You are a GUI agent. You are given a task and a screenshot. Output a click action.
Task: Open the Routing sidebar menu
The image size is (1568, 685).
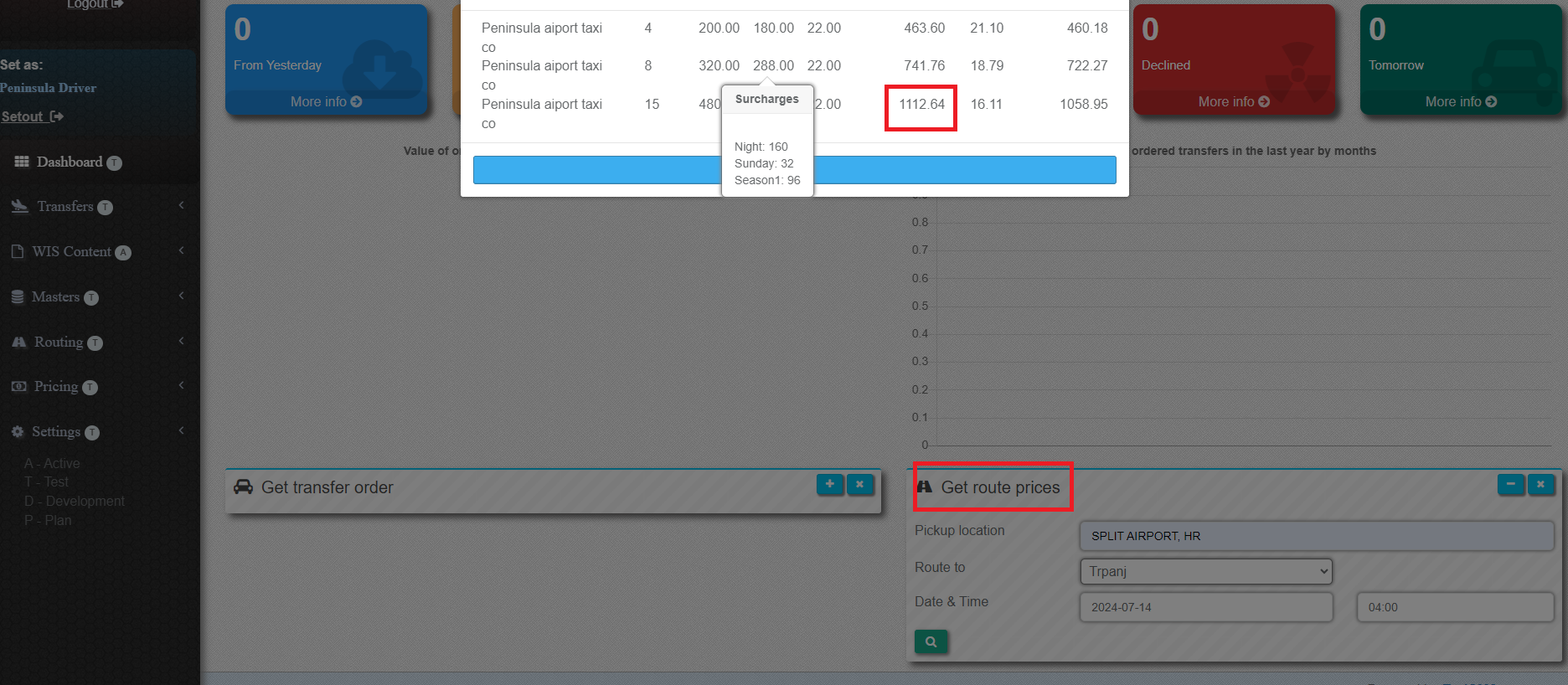click(59, 342)
